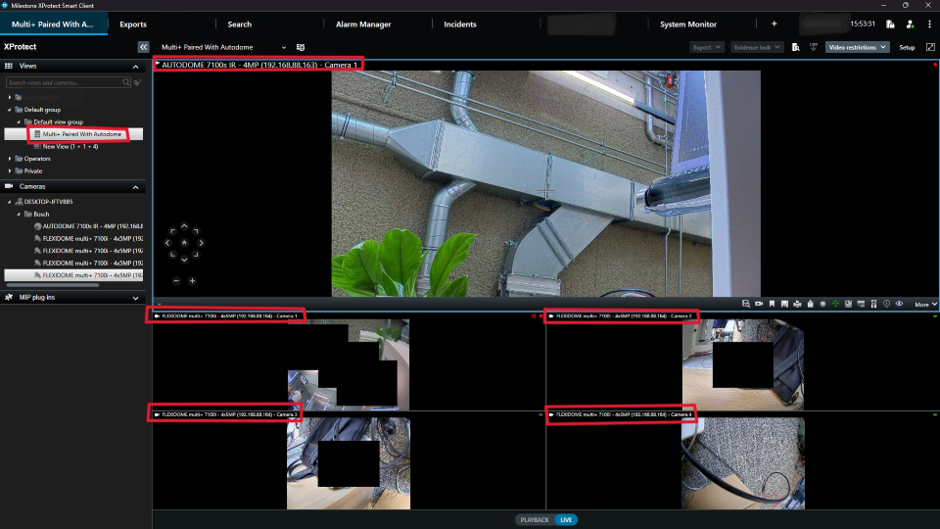
Task: Expand Operators folder in tree
Action: [x=10, y=159]
